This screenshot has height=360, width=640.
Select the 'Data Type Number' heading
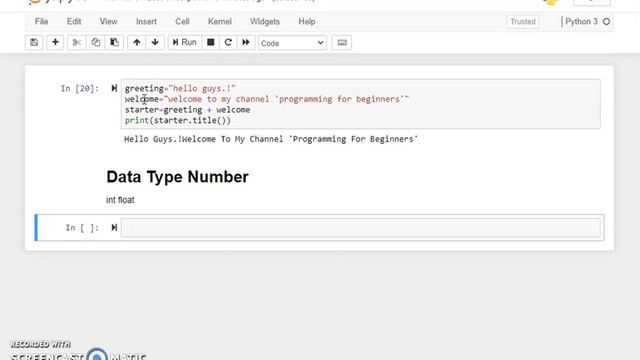[x=177, y=177]
